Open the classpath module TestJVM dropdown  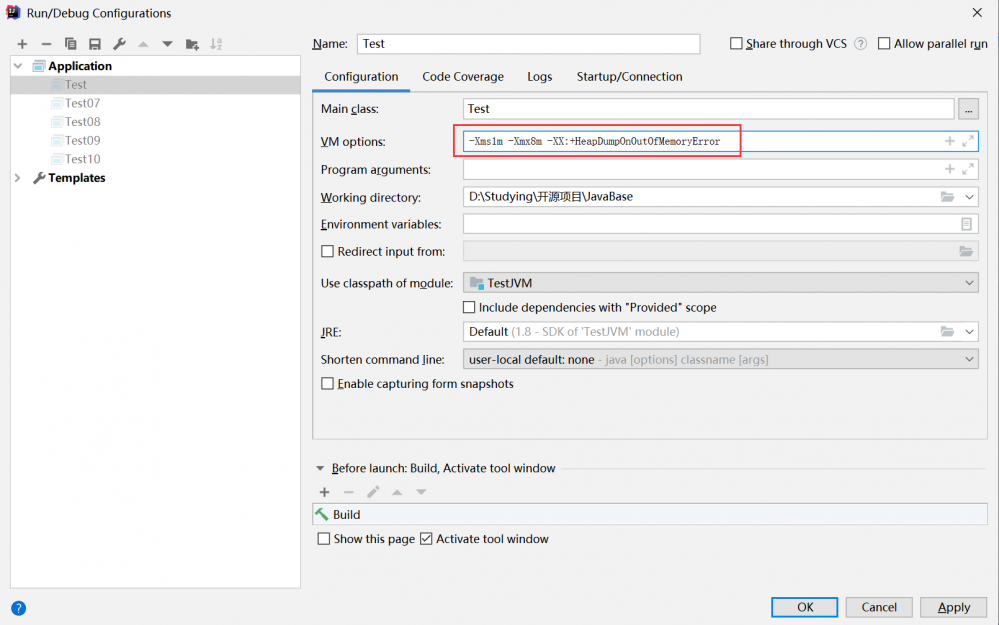coord(720,284)
